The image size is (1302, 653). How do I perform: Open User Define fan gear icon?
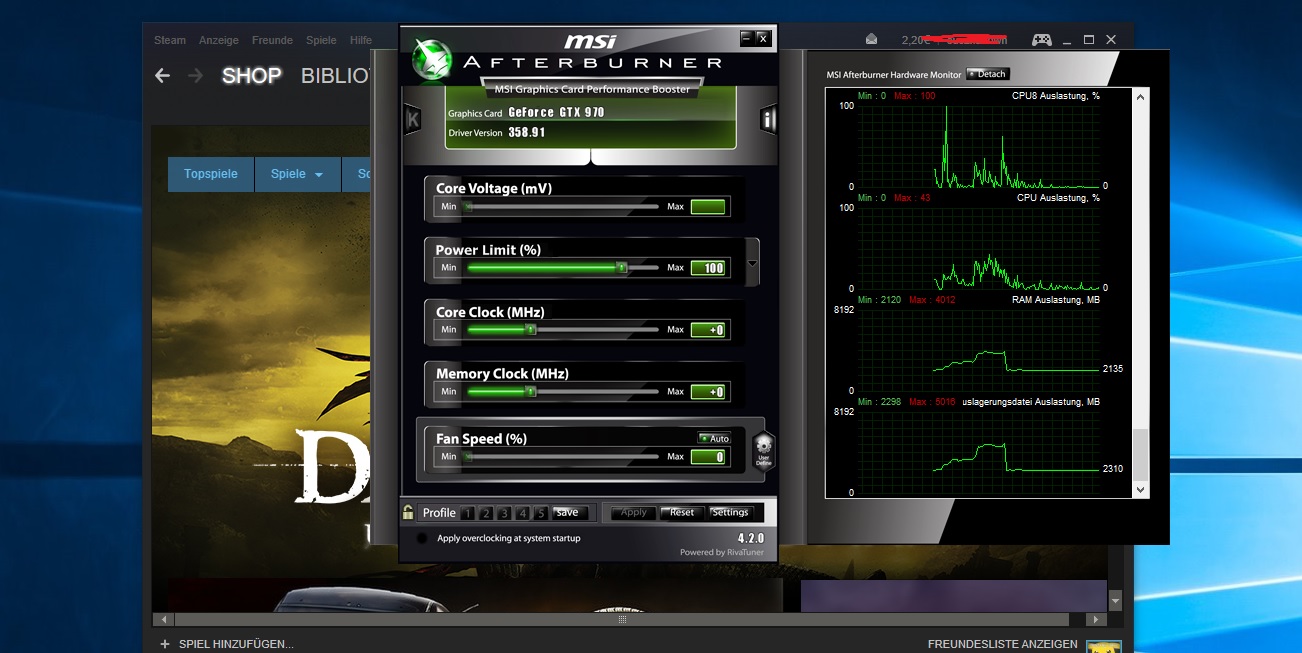click(x=763, y=451)
